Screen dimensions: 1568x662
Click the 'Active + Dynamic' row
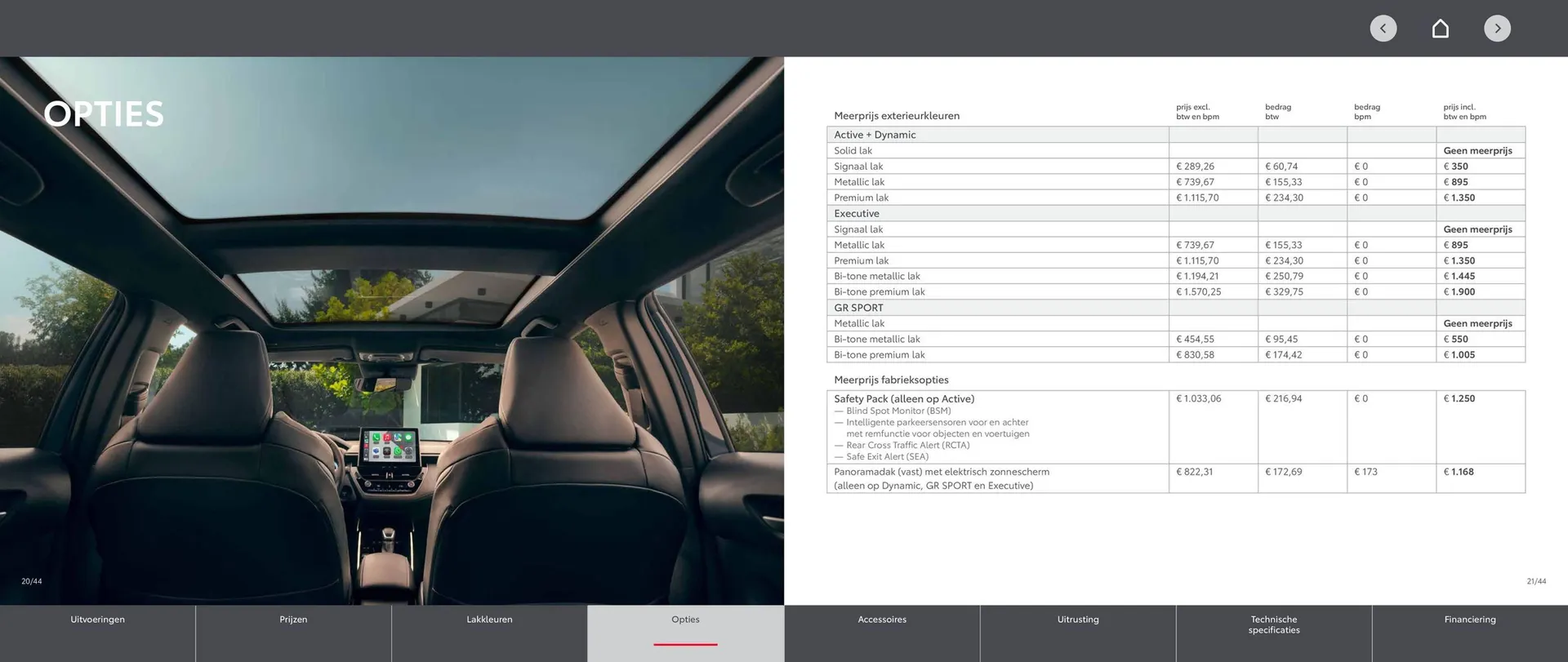click(x=1176, y=135)
